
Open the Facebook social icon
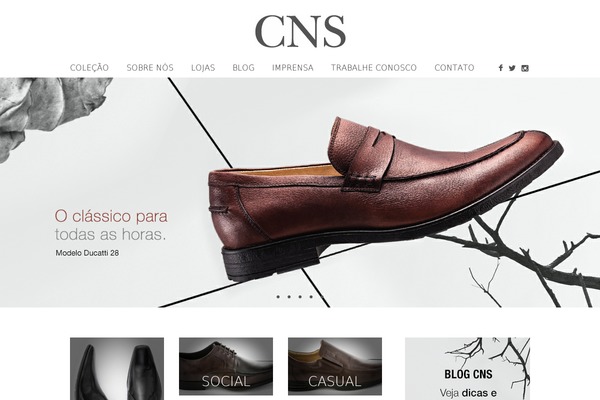click(x=501, y=68)
